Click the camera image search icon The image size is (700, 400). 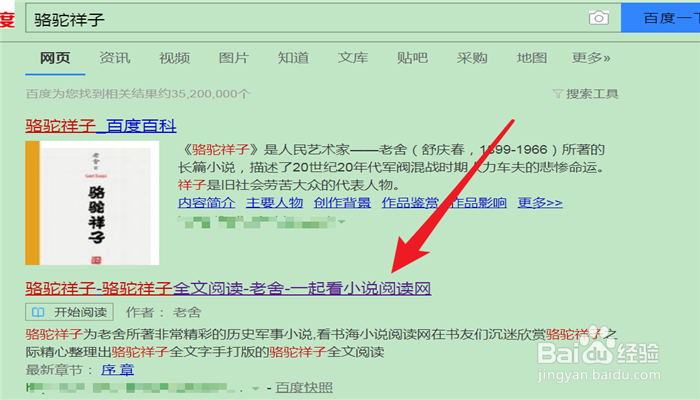pos(599,18)
